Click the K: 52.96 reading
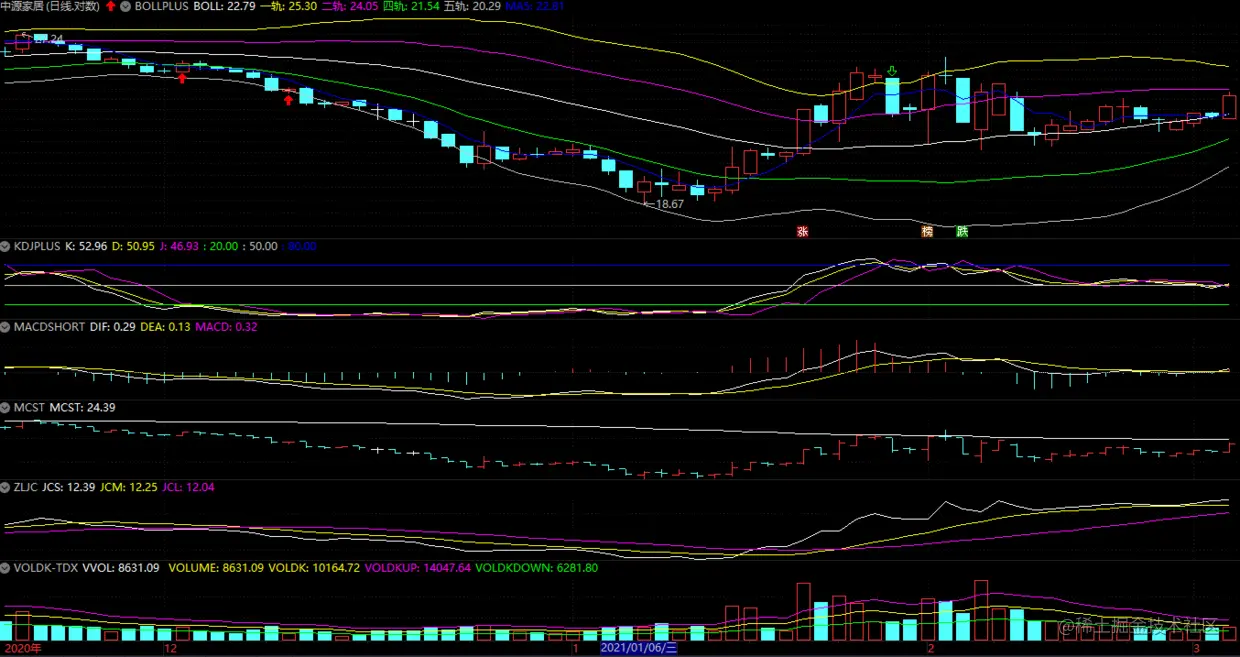1240x657 pixels. 86,246
